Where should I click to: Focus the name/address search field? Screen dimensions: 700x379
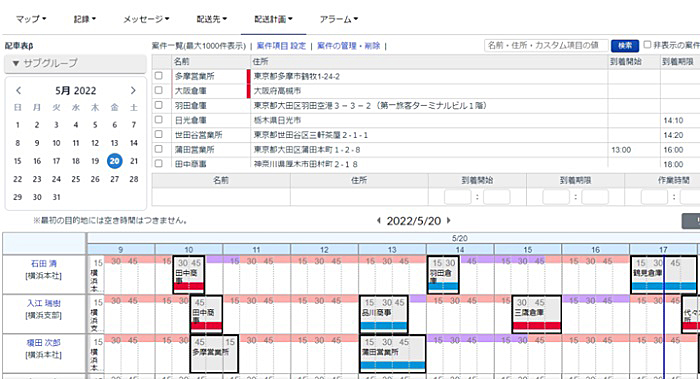pyautogui.click(x=546, y=46)
